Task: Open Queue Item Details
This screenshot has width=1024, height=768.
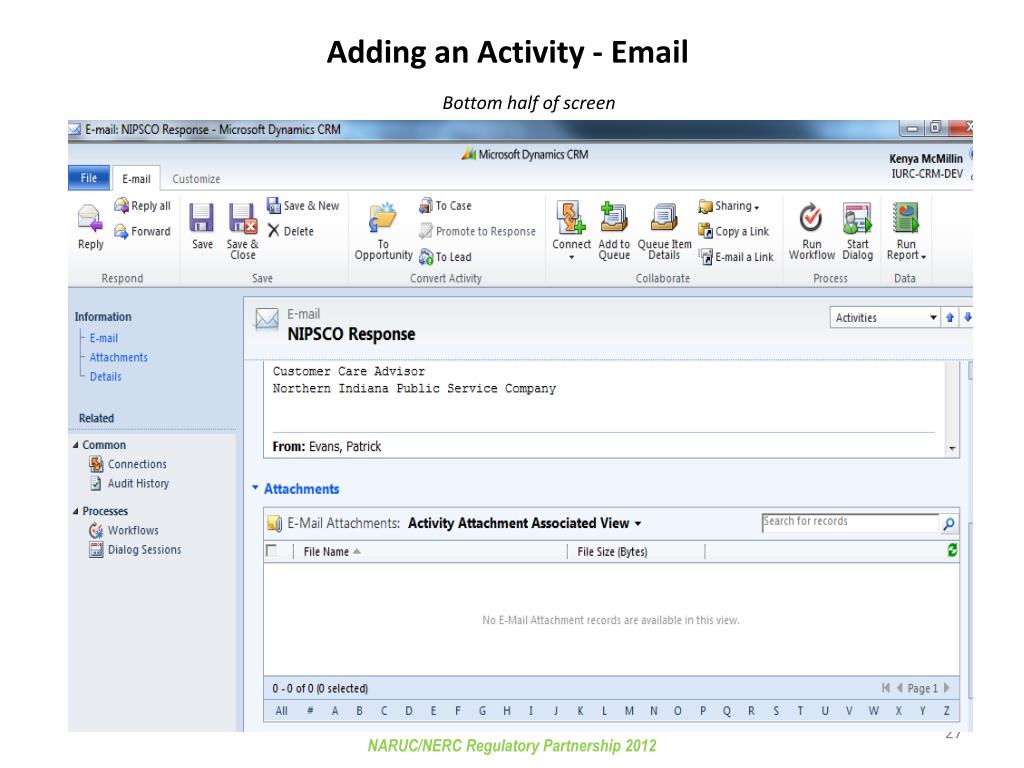Action: pos(664,231)
